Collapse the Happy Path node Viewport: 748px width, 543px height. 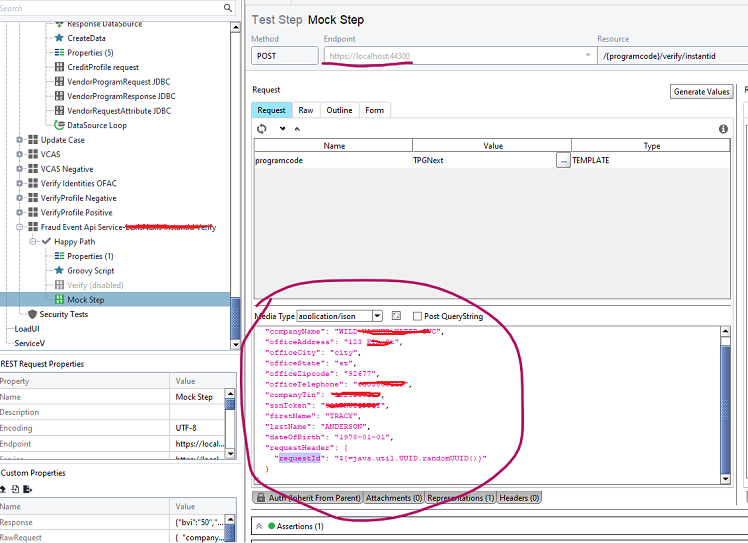[33, 241]
